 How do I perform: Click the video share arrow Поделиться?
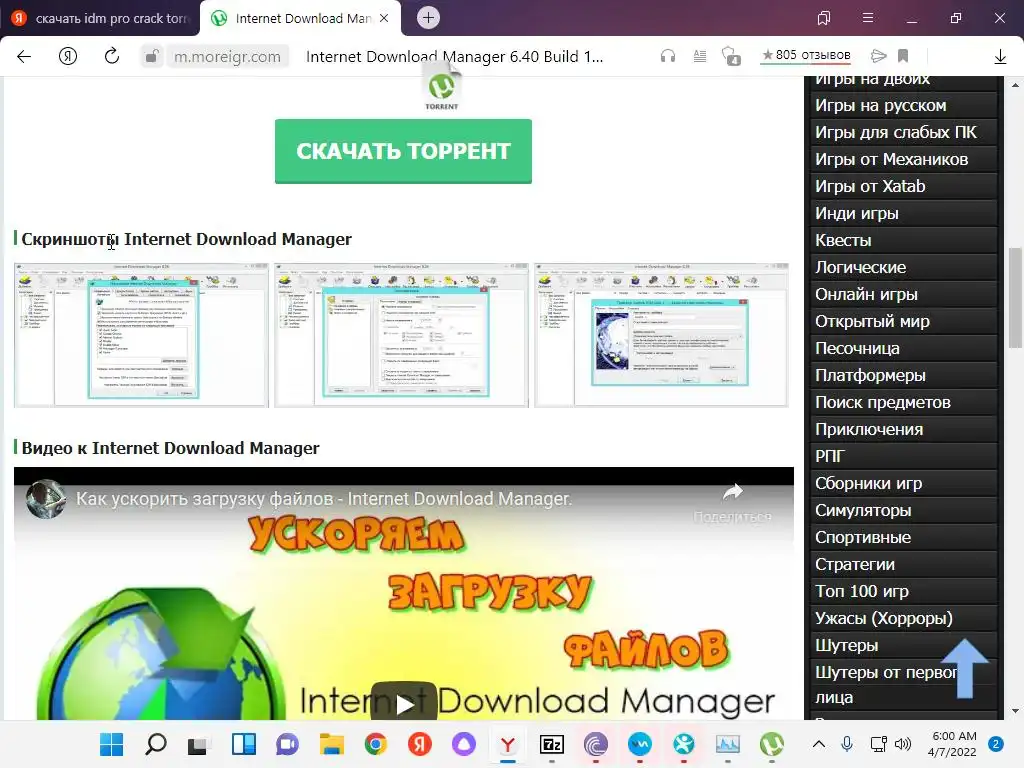733,502
